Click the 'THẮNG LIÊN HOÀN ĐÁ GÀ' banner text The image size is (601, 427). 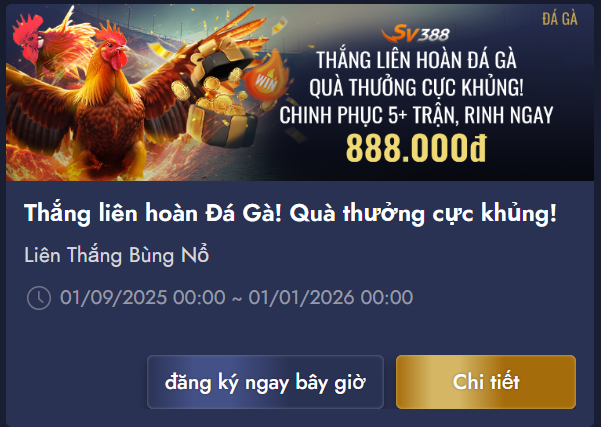(x=416, y=60)
